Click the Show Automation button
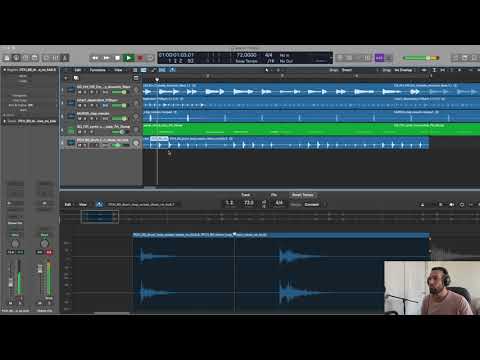Image resolution: width=480 pixels, height=360 pixels. point(153,70)
